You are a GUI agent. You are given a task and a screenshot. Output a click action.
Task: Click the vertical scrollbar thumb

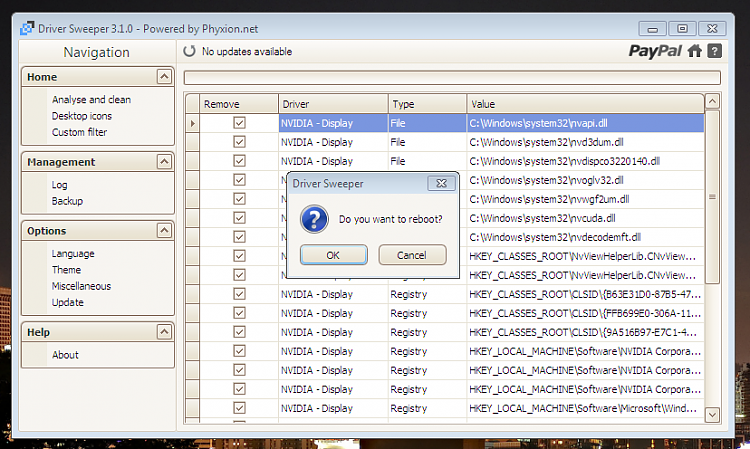click(712, 197)
